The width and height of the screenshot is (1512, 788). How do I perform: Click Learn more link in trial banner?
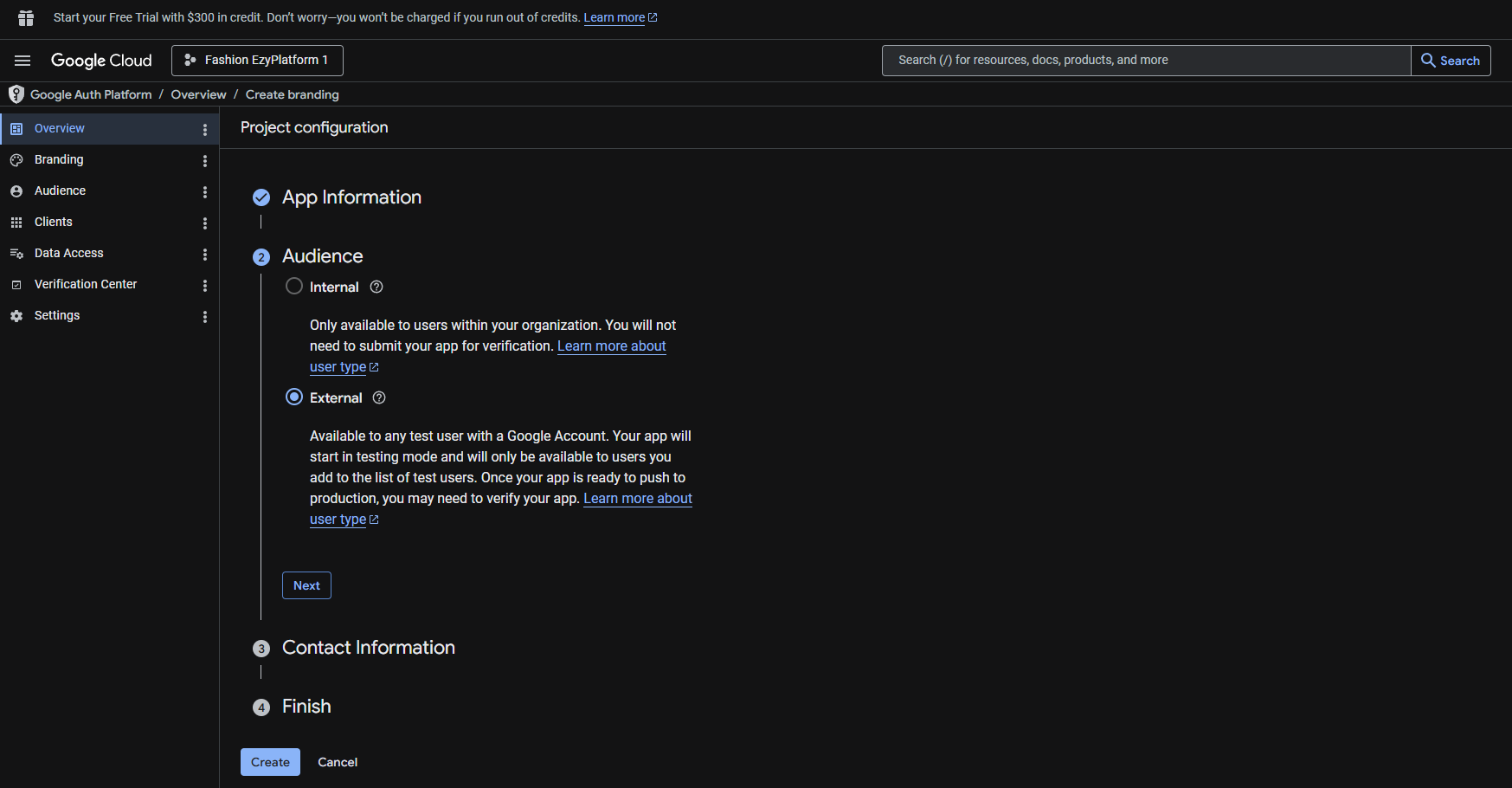(x=614, y=18)
